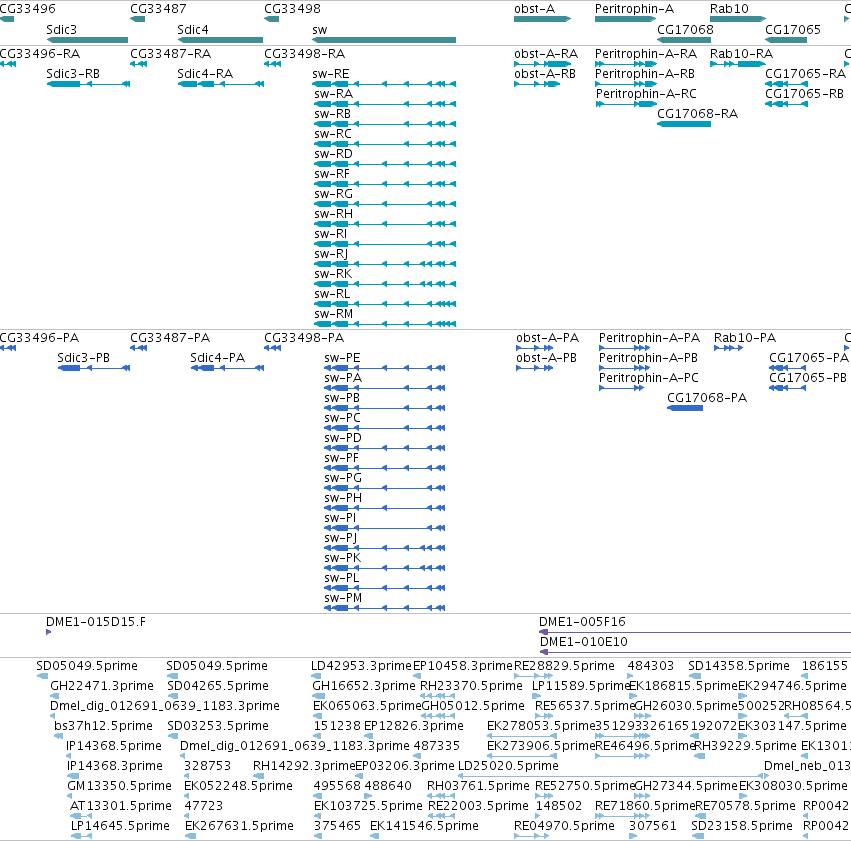This screenshot has height=841, width=851.
Task: Select EST label LD42953.3prime
Action: (361, 666)
